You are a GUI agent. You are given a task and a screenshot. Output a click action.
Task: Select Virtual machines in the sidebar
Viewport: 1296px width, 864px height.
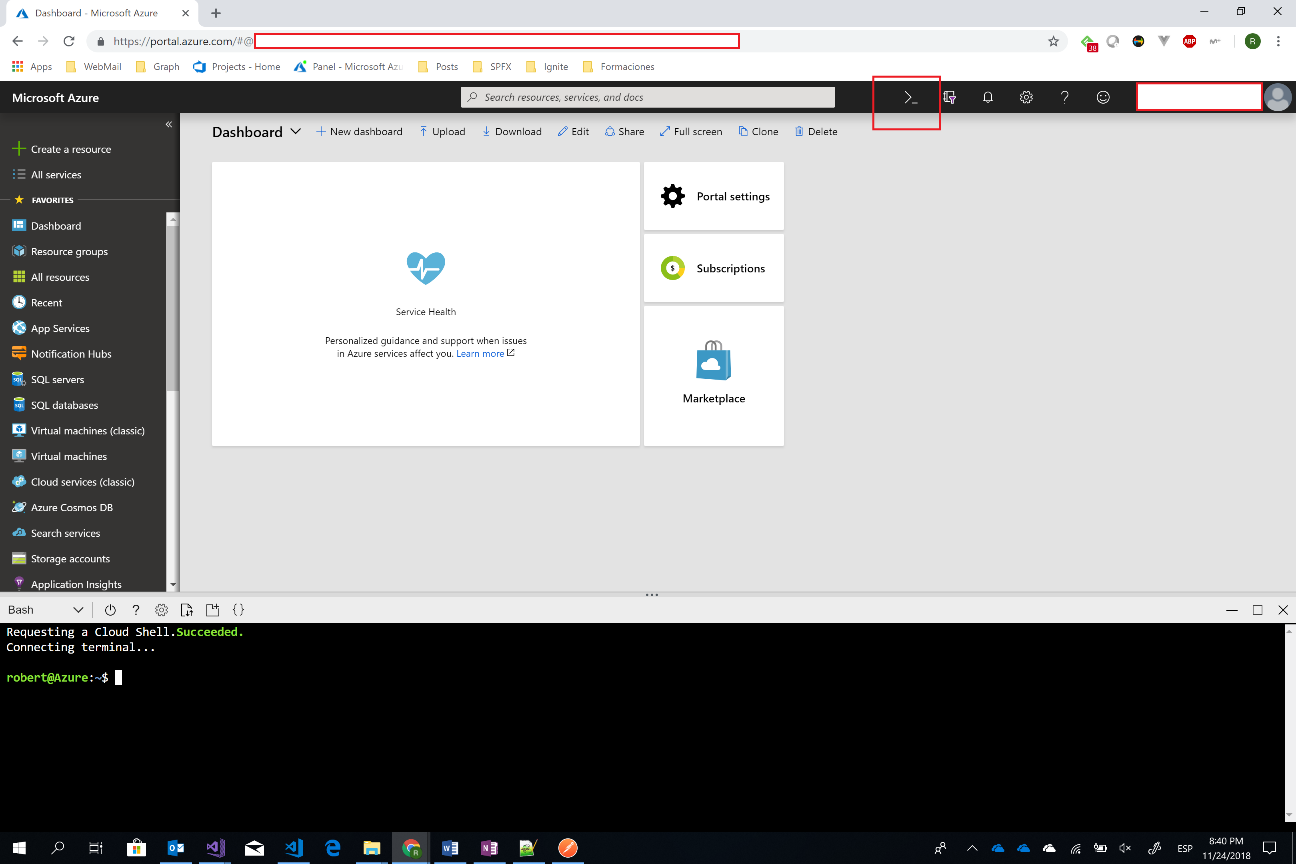click(70, 456)
